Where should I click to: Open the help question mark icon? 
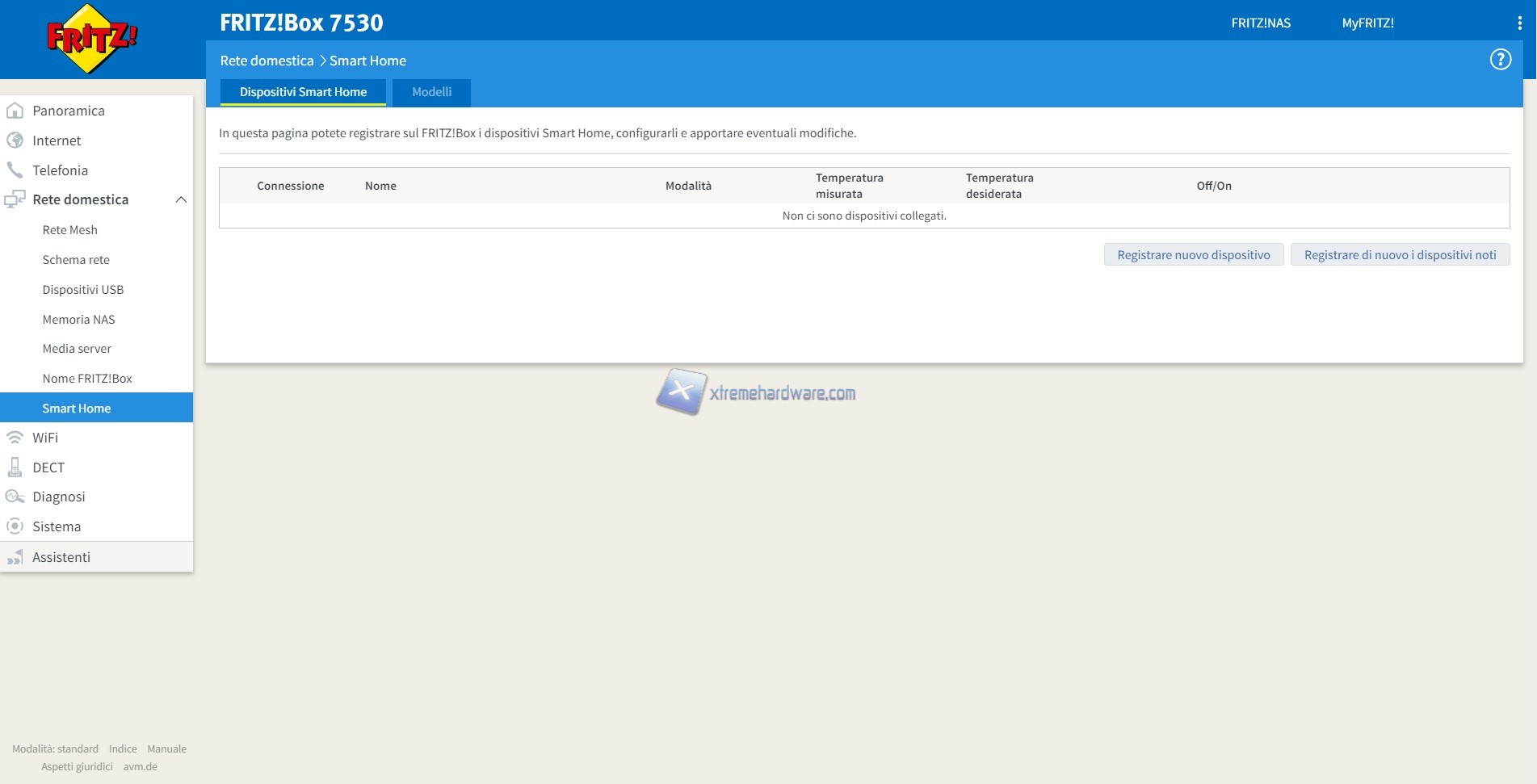pos(1500,60)
